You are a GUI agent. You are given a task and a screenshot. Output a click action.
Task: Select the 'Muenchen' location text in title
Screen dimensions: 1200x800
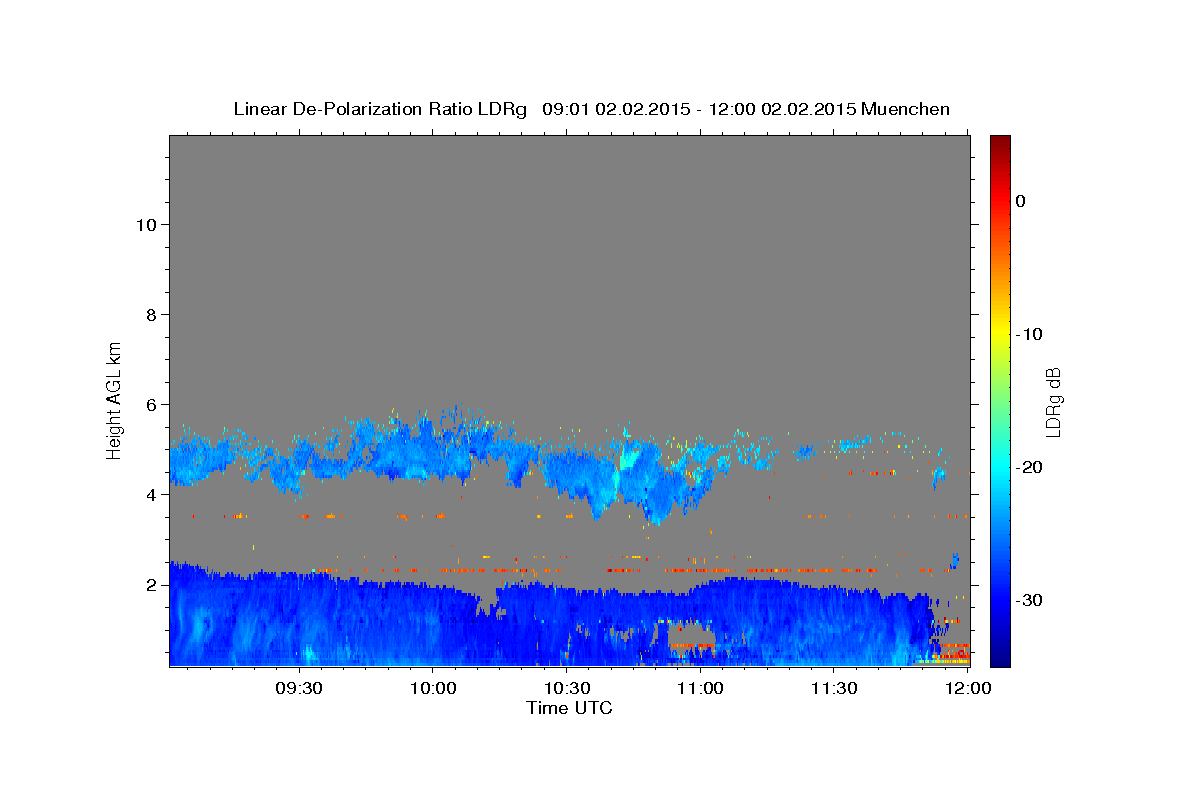pyautogui.click(x=905, y=109)
